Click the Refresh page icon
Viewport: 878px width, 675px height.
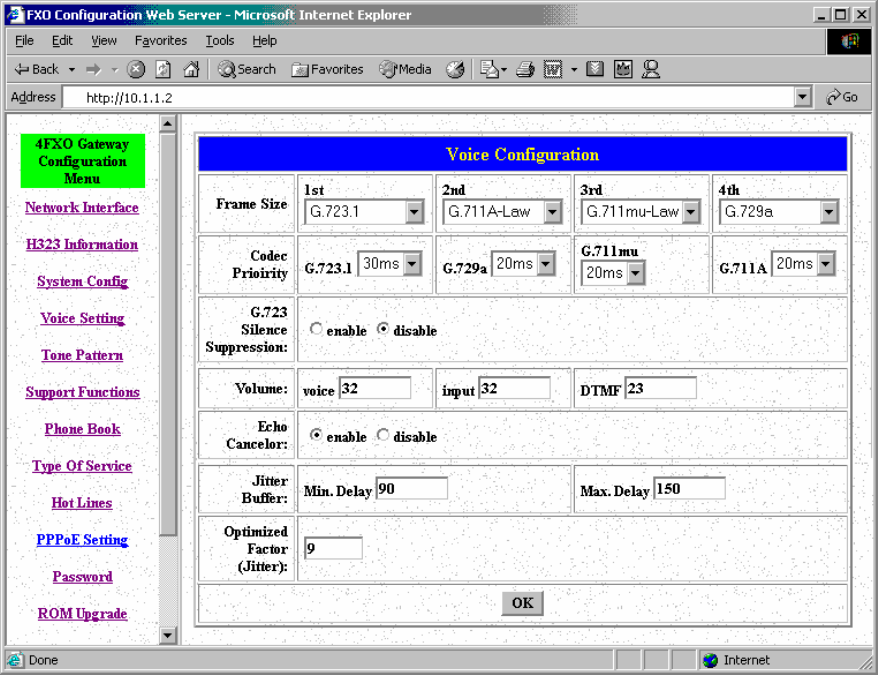[163, 69]
